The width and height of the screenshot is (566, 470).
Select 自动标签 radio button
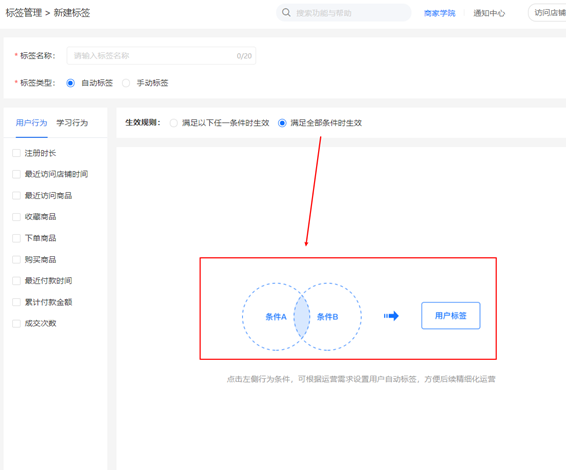coord(70,83)
